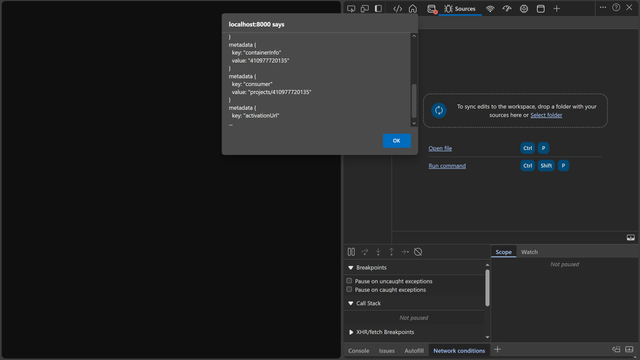
Task: Open the Welcome home icon
Action: click(413, 9)
